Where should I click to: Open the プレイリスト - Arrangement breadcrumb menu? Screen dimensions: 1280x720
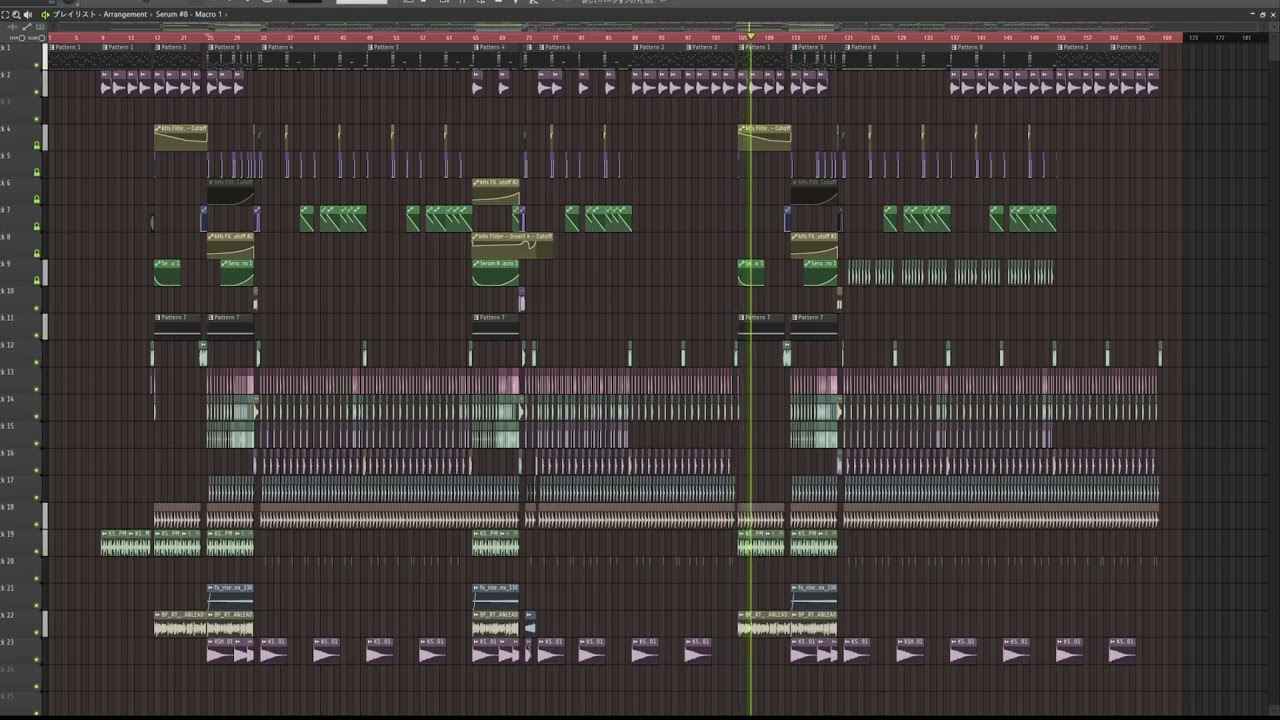pos(100,15)
